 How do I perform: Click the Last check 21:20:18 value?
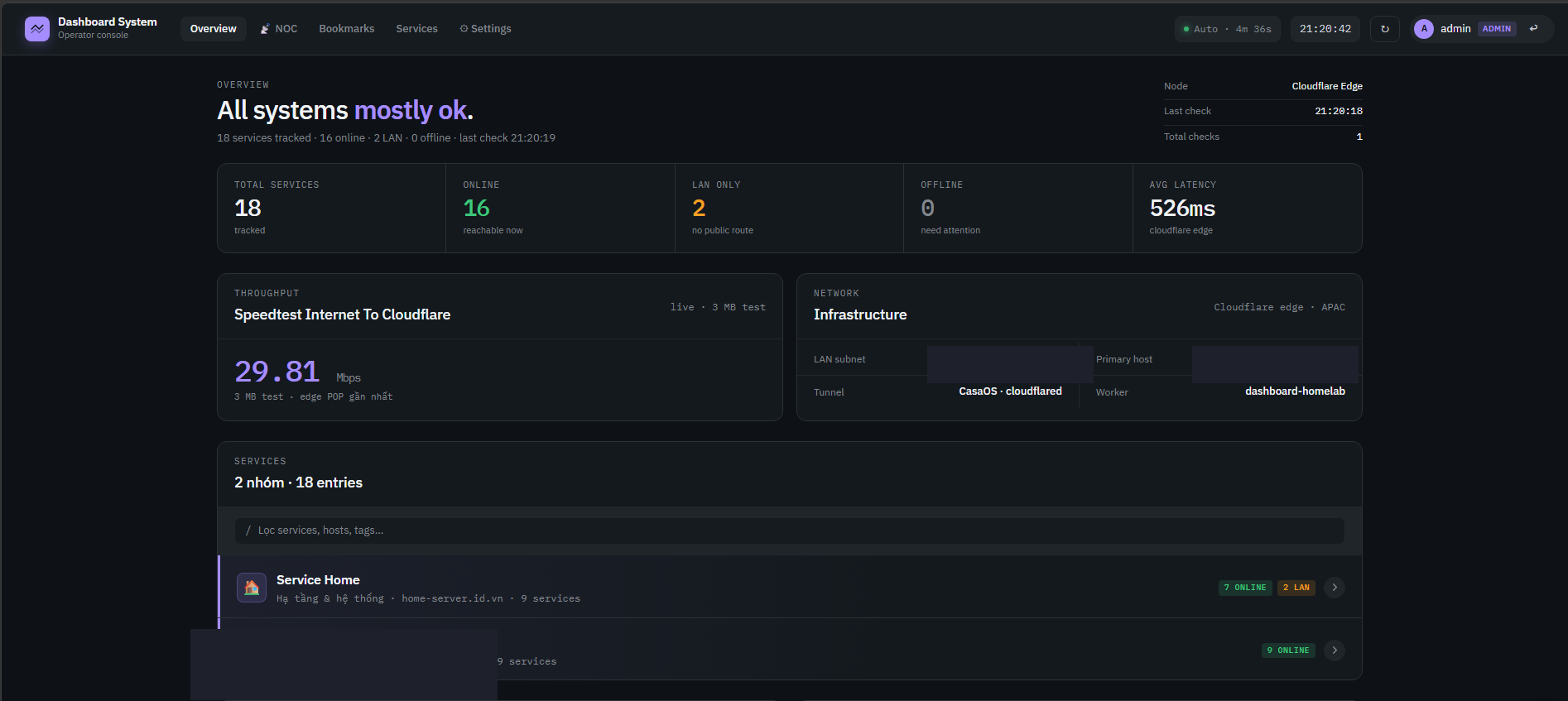point(1339,111)
